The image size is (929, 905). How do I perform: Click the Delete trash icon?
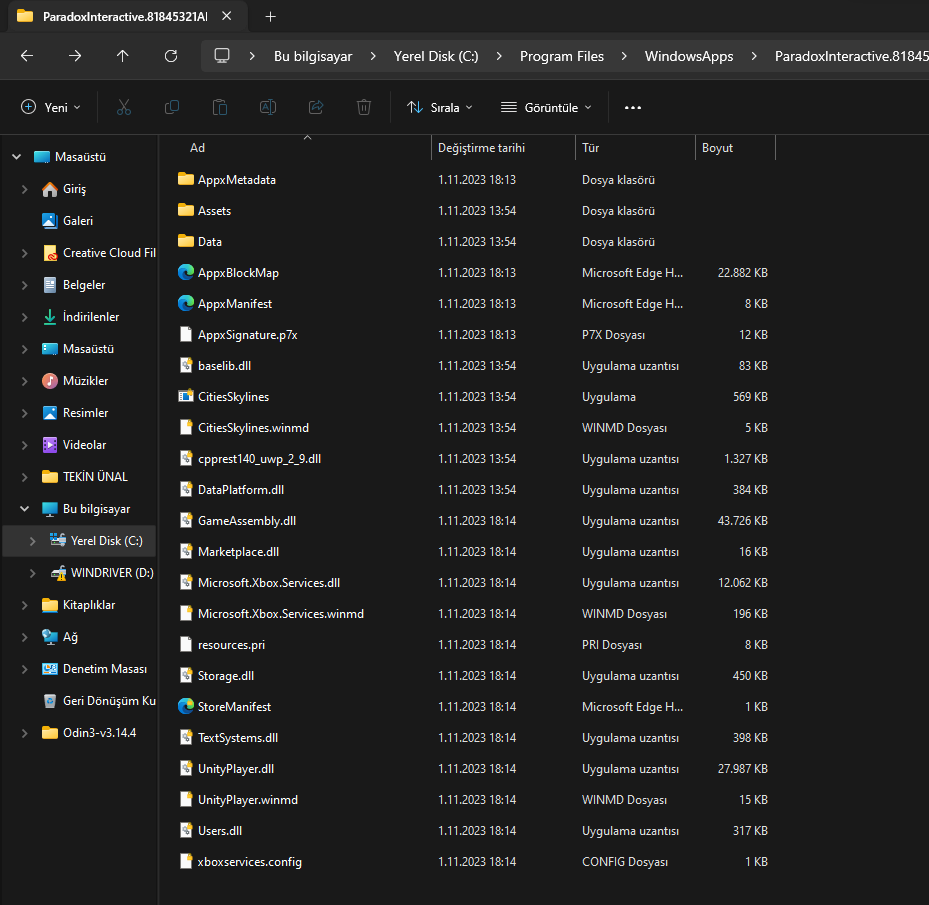click(364, 107)
